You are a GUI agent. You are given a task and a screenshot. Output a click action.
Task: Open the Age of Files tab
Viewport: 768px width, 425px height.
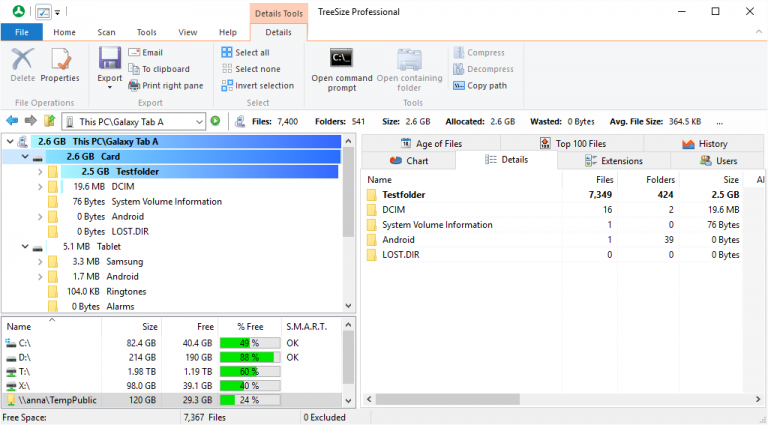[431, 143]
